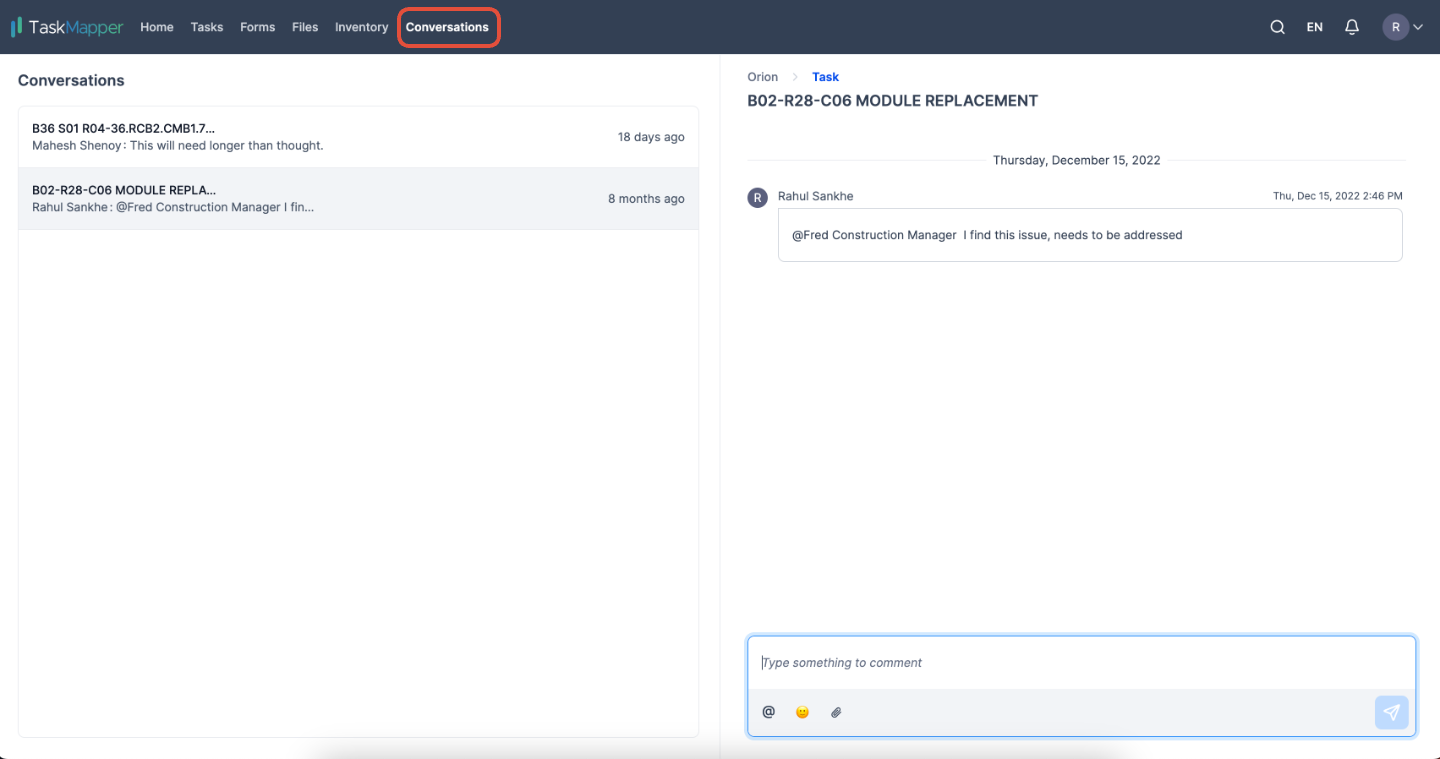Open the Forms menu item
1440x759 pixels.
pyautogui.click(x=257, y=27)
